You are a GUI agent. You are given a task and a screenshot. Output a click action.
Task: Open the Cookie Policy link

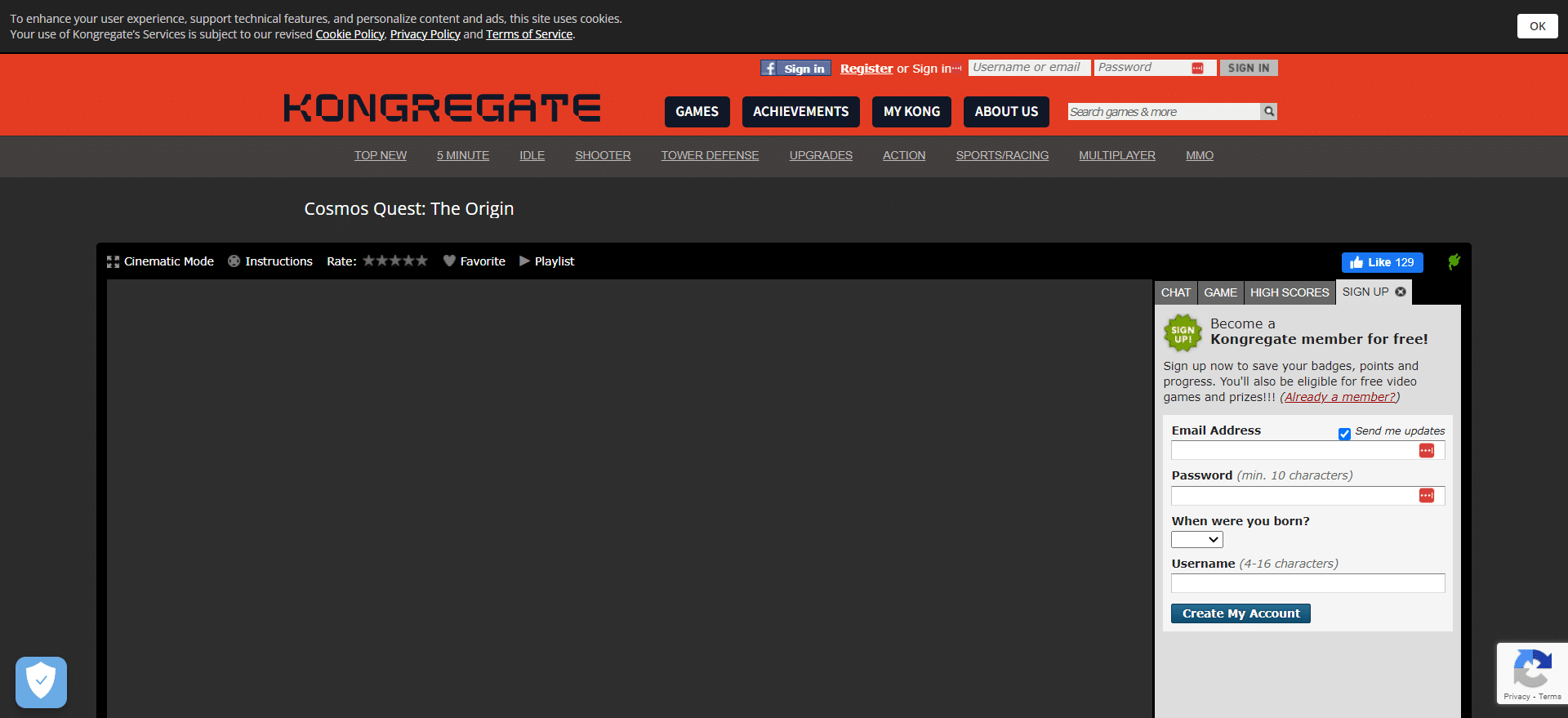(350, 34)
